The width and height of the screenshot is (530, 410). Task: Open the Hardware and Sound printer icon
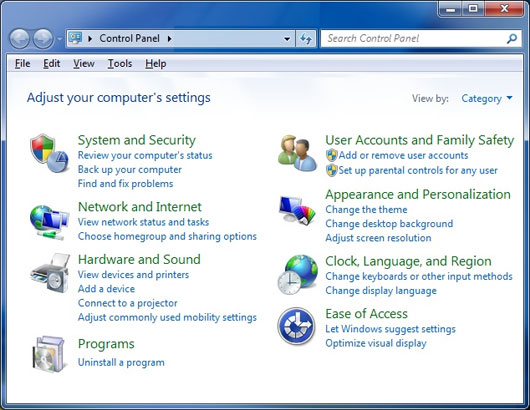point(50,273)
